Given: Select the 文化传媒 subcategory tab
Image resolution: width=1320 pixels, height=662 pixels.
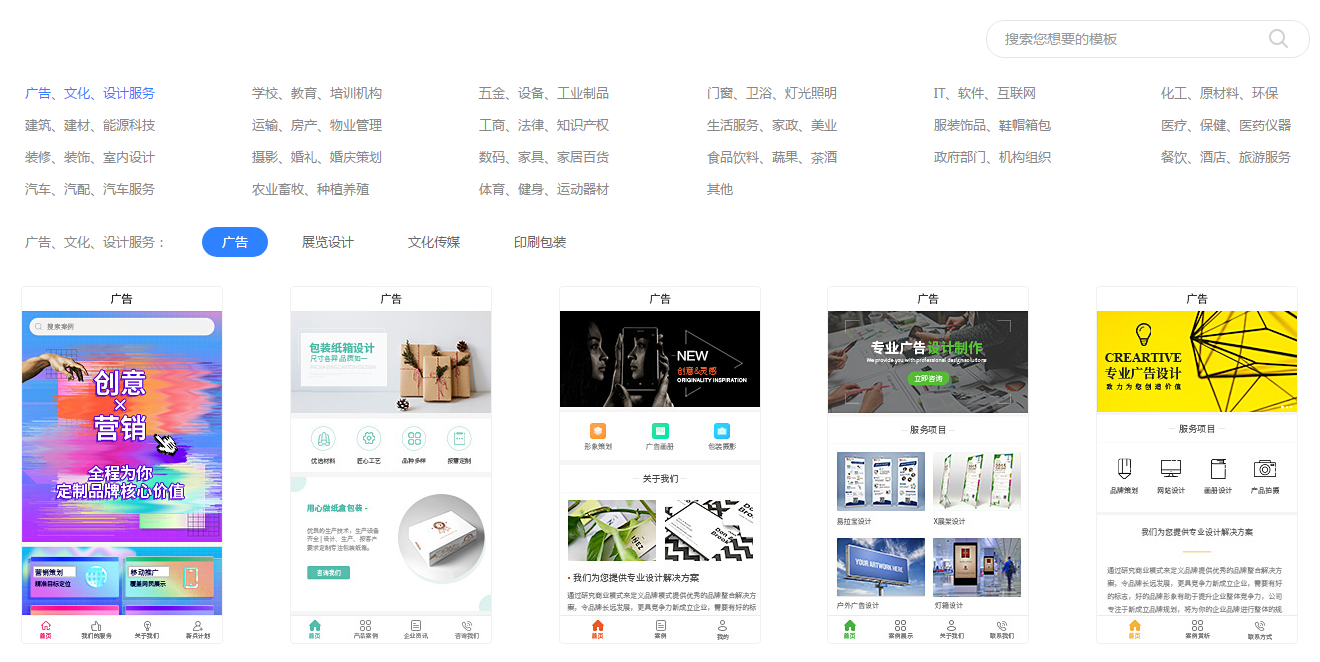Looking at the screenshot, I should point(434,242).
